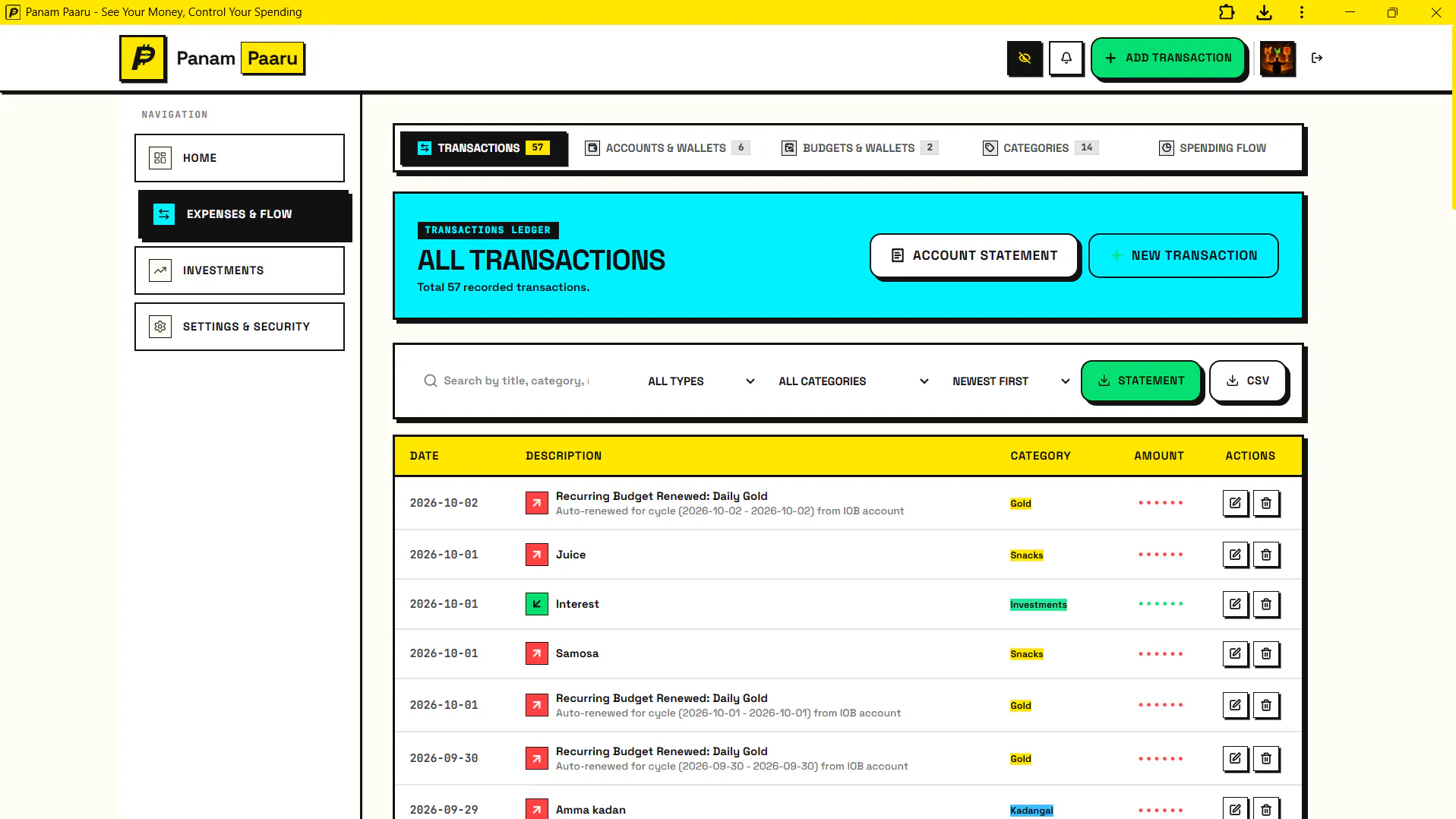Image resolution: width=1456 pixels, height=819 pixels.
Task: Delete the Interest transaction
Action: click(x=1265, y=604)
